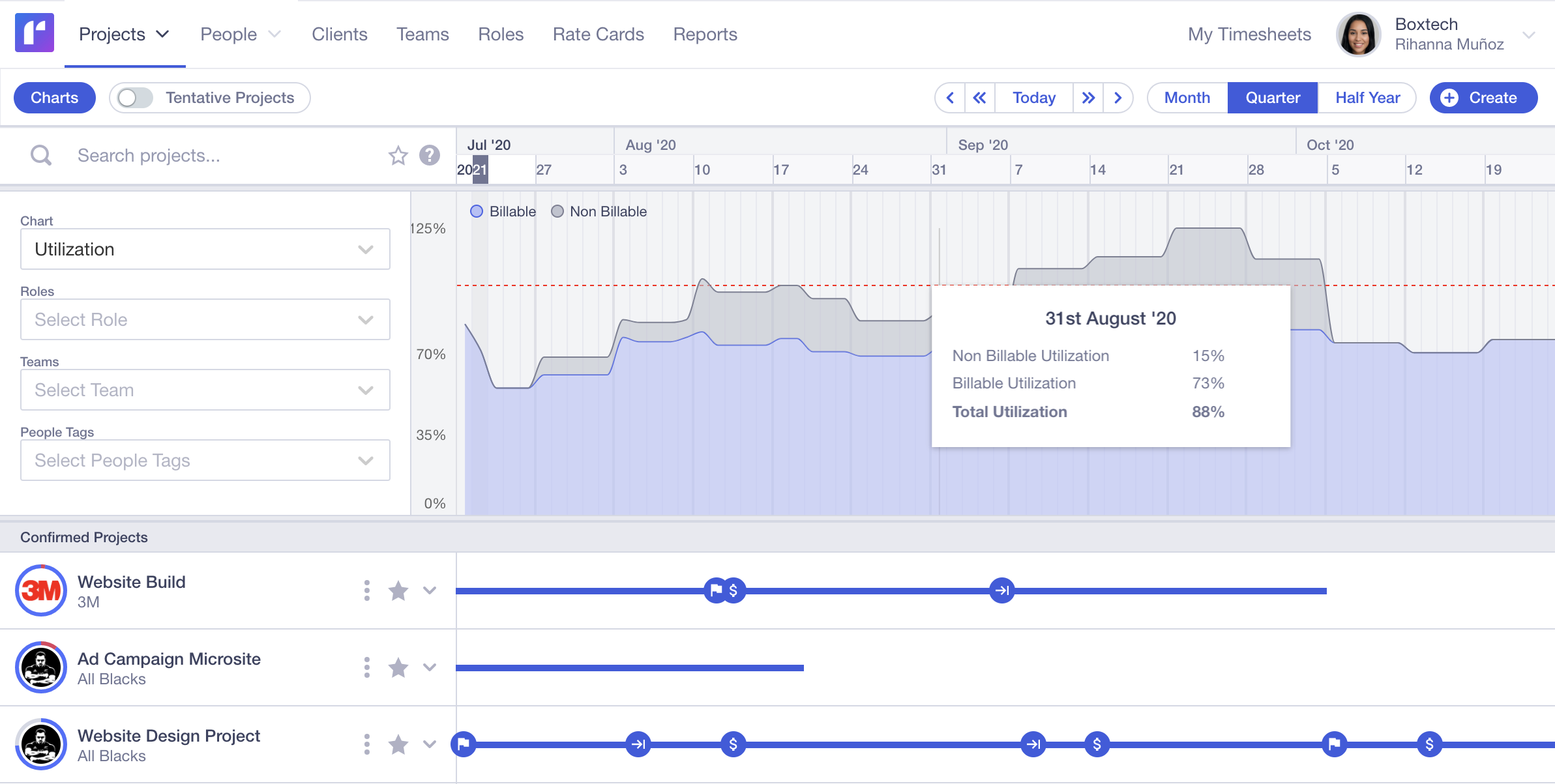Toggle the Tentative Projects switch

tap(135, 98)
